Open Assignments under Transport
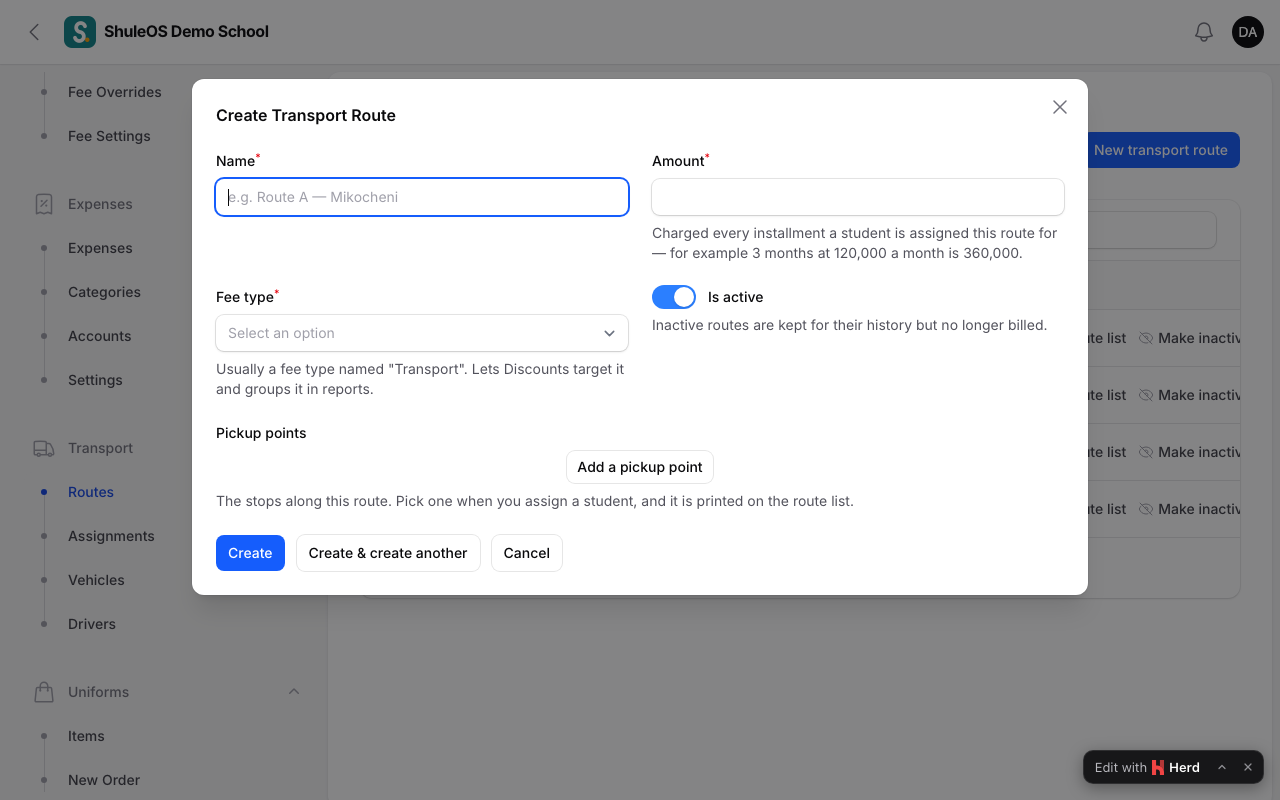This screenshot has height=800, width=1280. tap(111, 536)
